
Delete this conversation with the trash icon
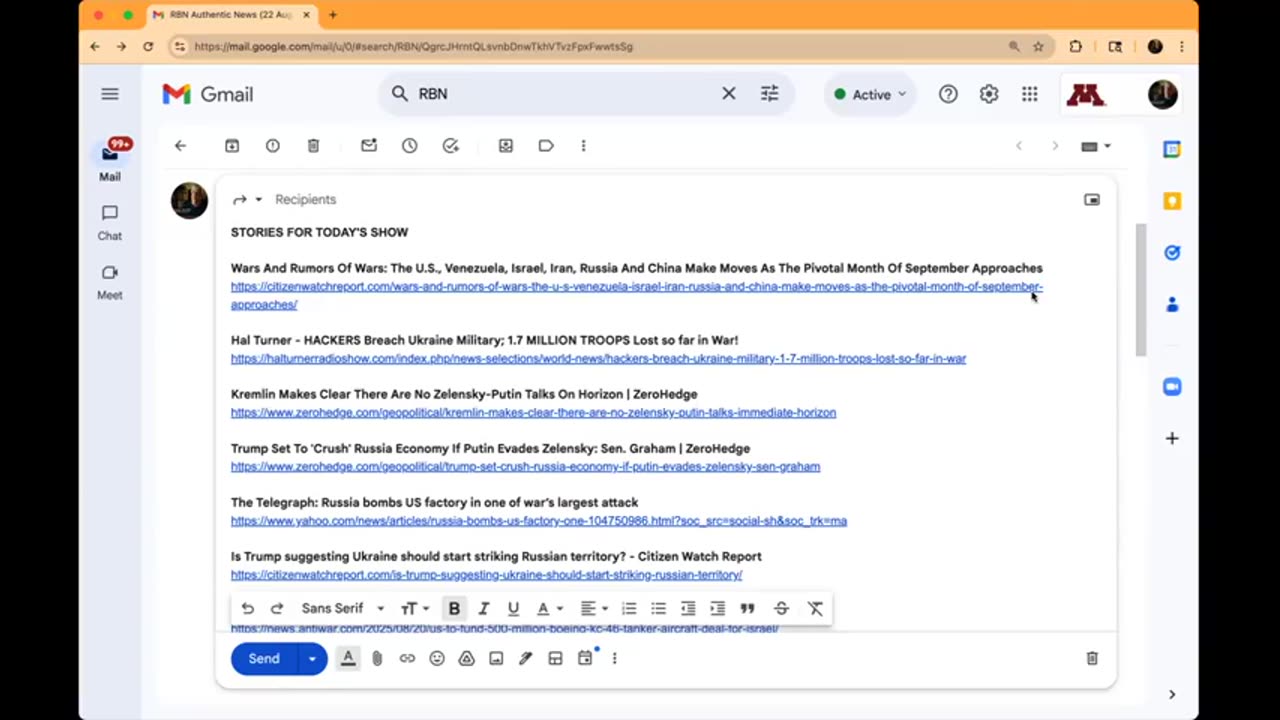(x=313, y=146)
